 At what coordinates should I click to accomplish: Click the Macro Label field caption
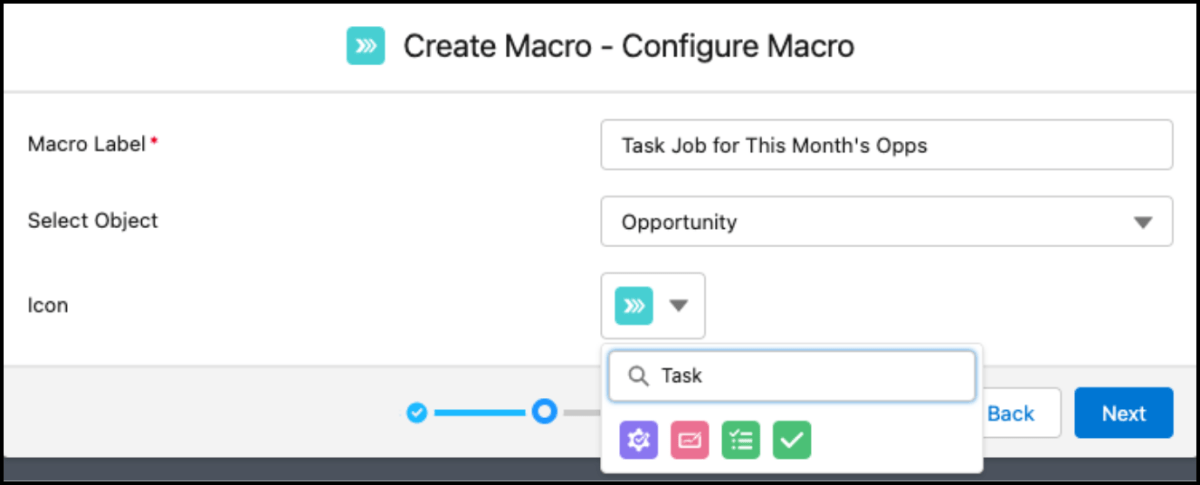click(x=88, y=143)
